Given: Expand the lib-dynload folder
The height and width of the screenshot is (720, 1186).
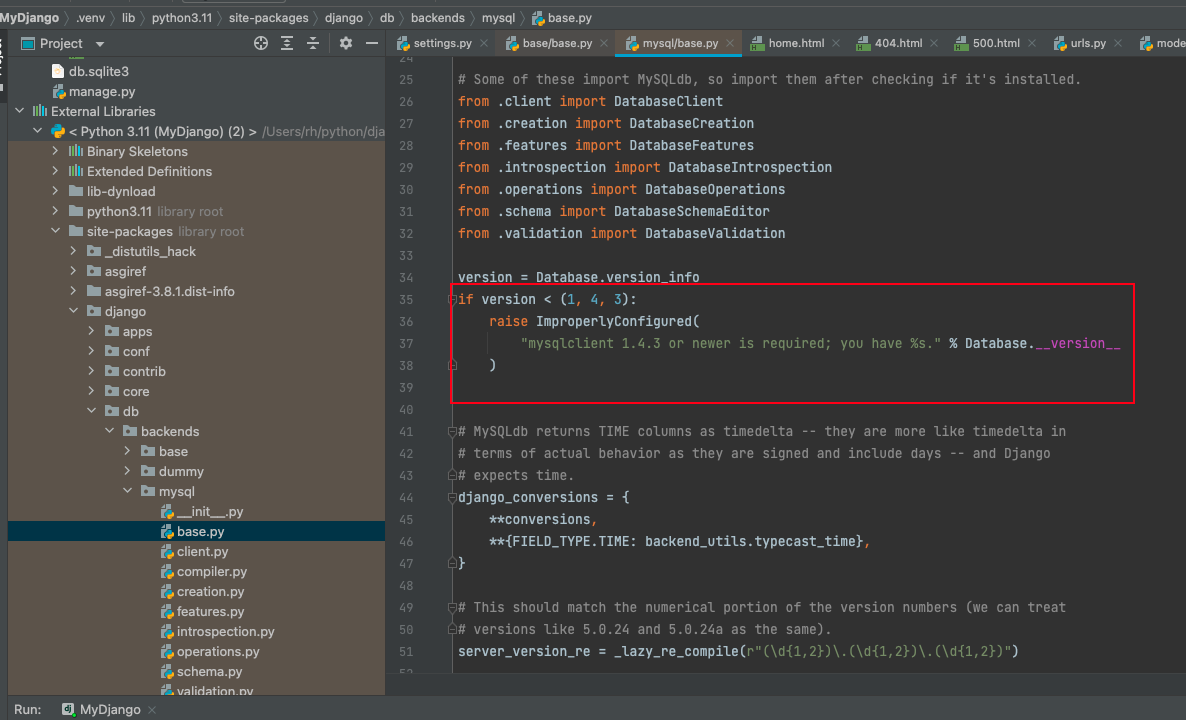Looking at the screenshot, I should pos(55,191).
